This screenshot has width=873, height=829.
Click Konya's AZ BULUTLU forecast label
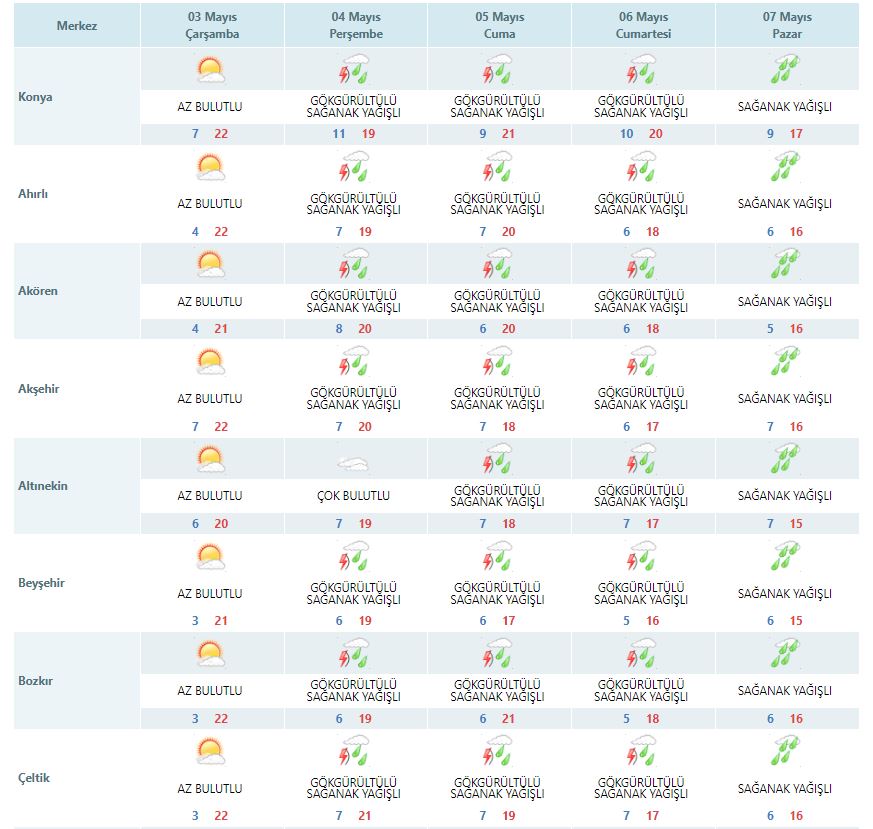click(x=210, y=106)
